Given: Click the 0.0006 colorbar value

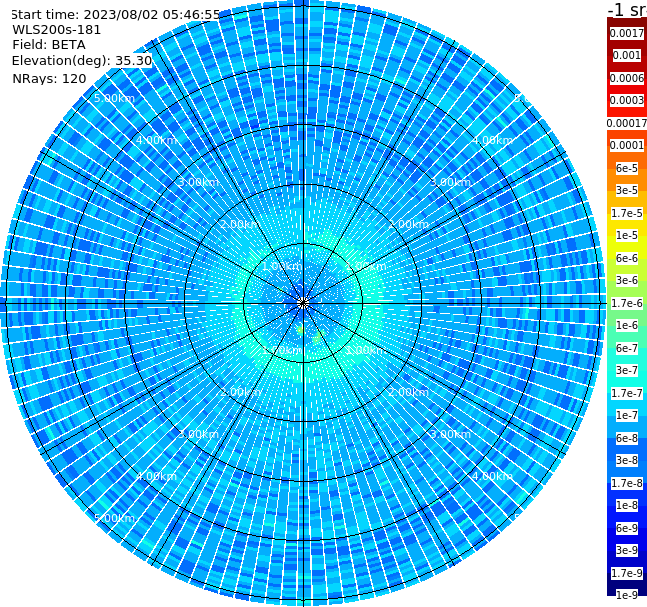Looking at the screenshot, I should click(627, 78).
